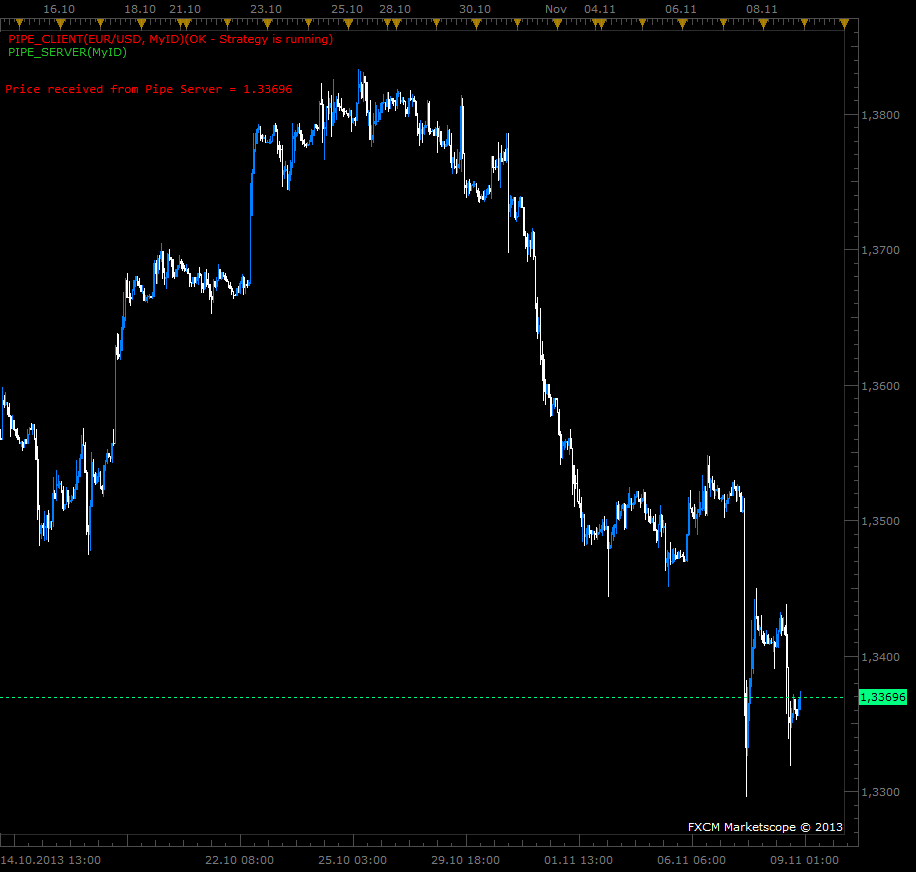Click the orange day marker beneath Nov label
Viewport: 916px width, 872px height.
pyautogui.click(x=557, y=24)
